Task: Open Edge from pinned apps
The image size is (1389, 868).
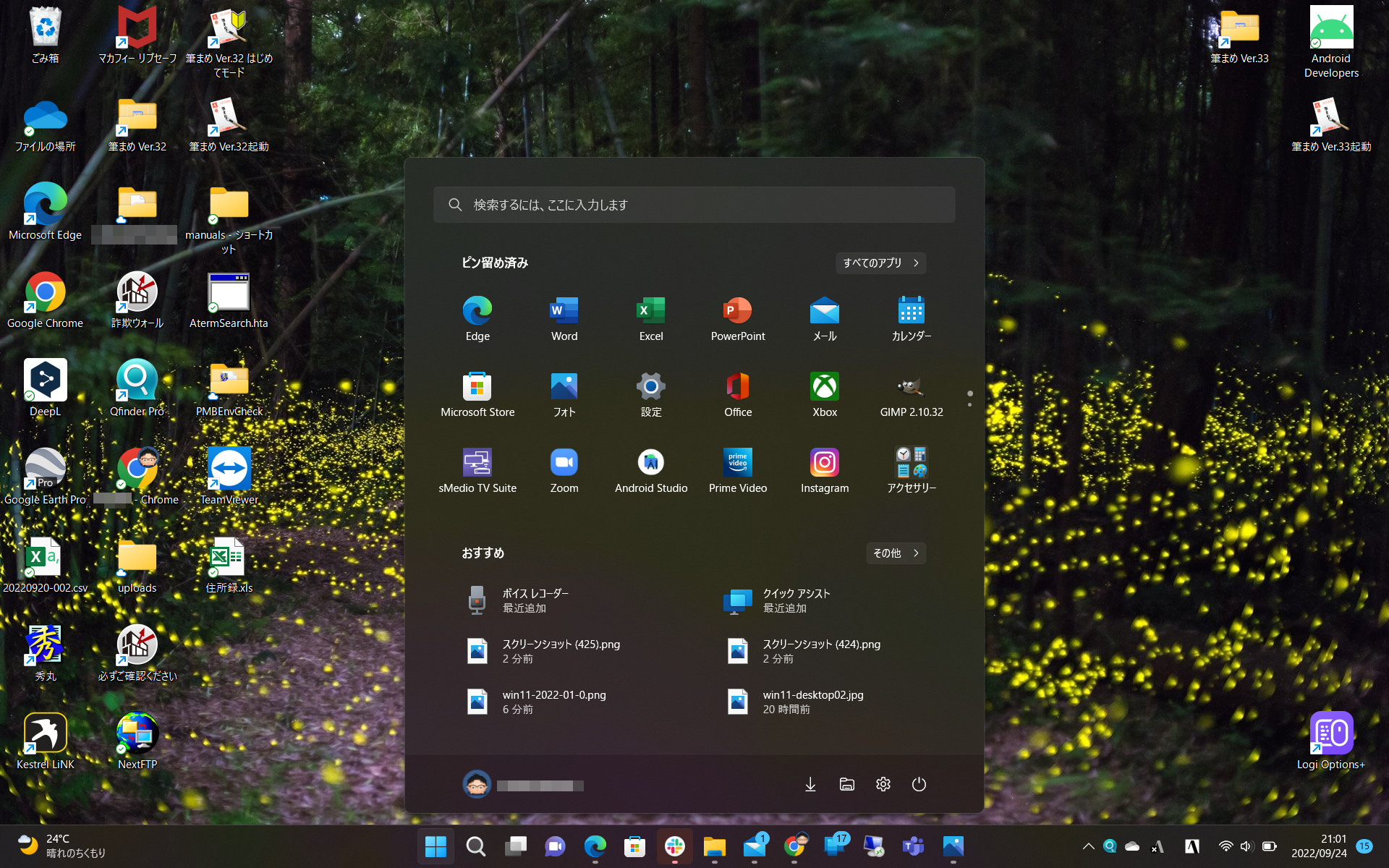Action: pyautogui.click(x=477, y=319)
